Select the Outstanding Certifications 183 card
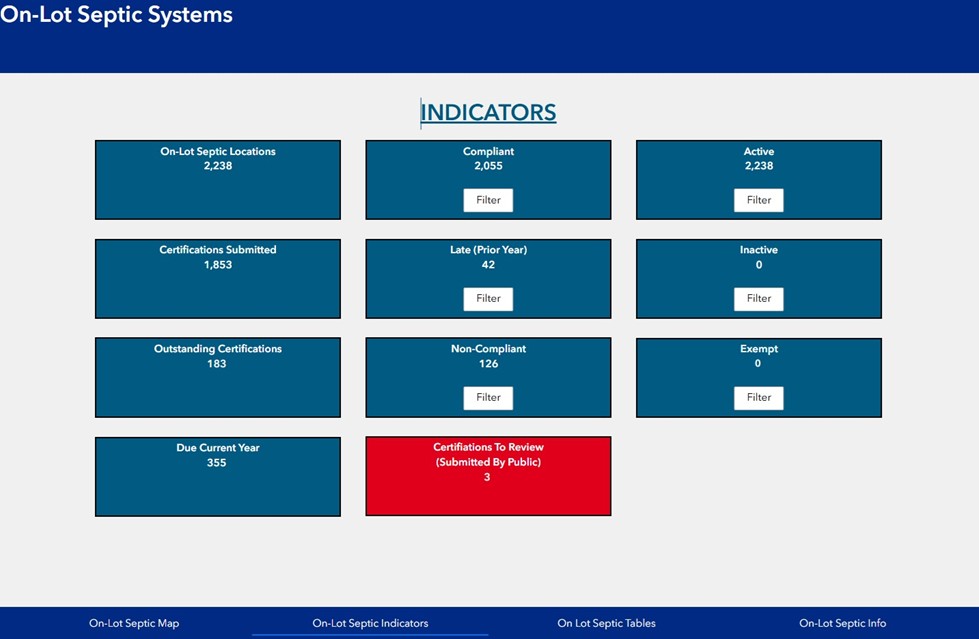The image size is (979, 639). (x=218, y=377)
